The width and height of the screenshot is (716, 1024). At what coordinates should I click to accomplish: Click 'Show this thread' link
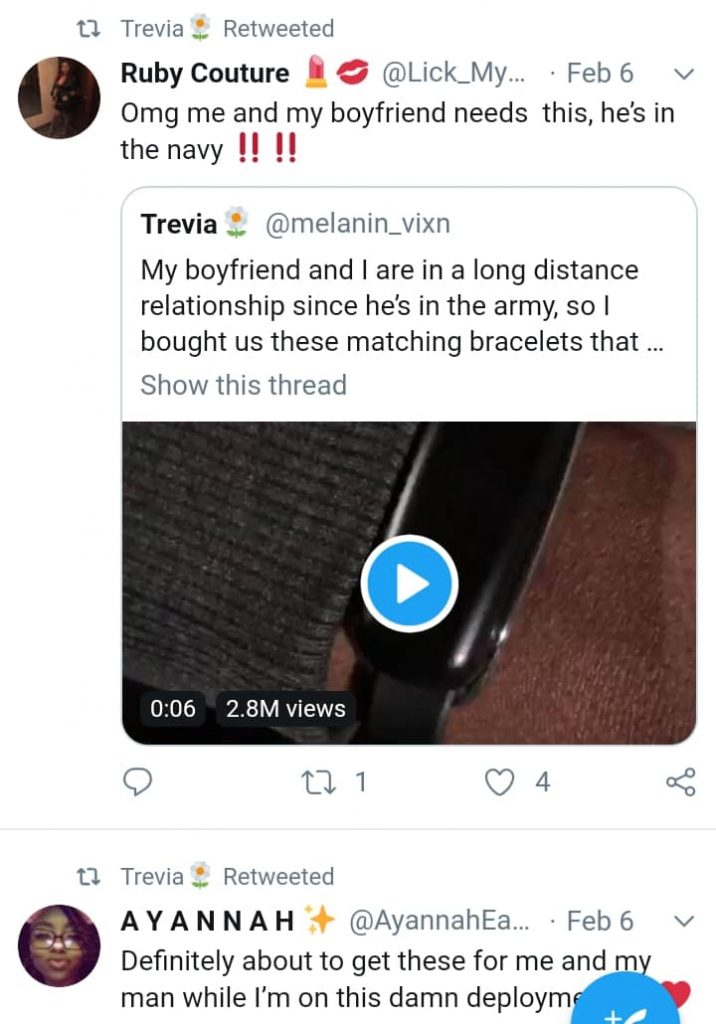(x=243, y=385)
